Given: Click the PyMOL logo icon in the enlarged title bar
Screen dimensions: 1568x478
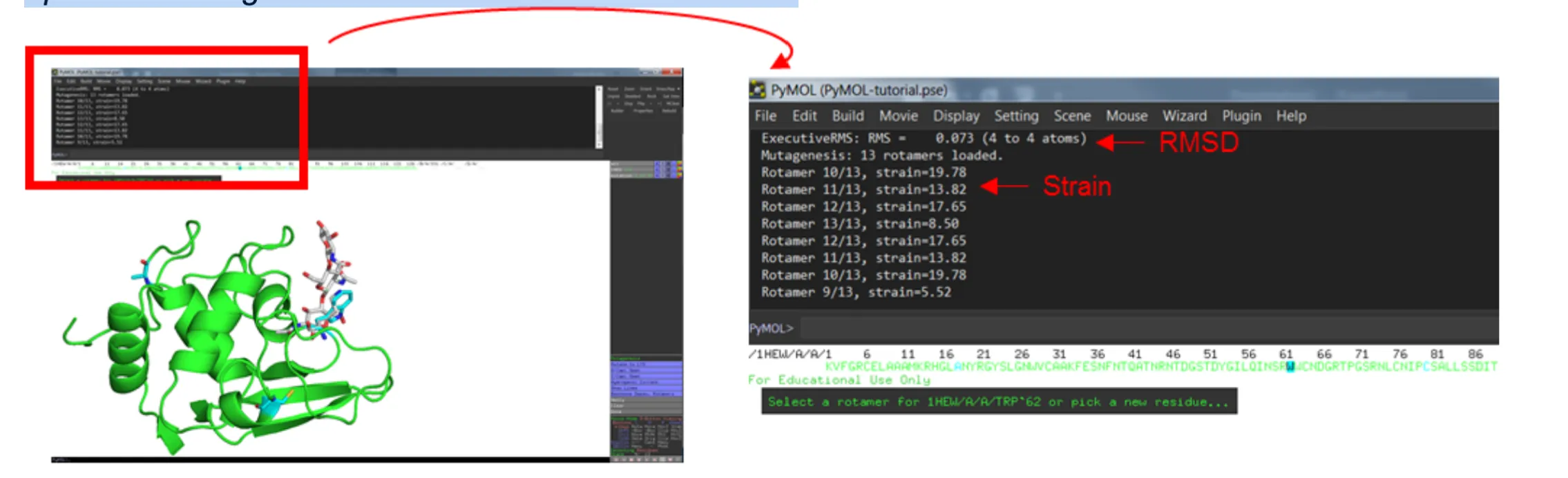Looking at the screenshot, I should point(758,90).
